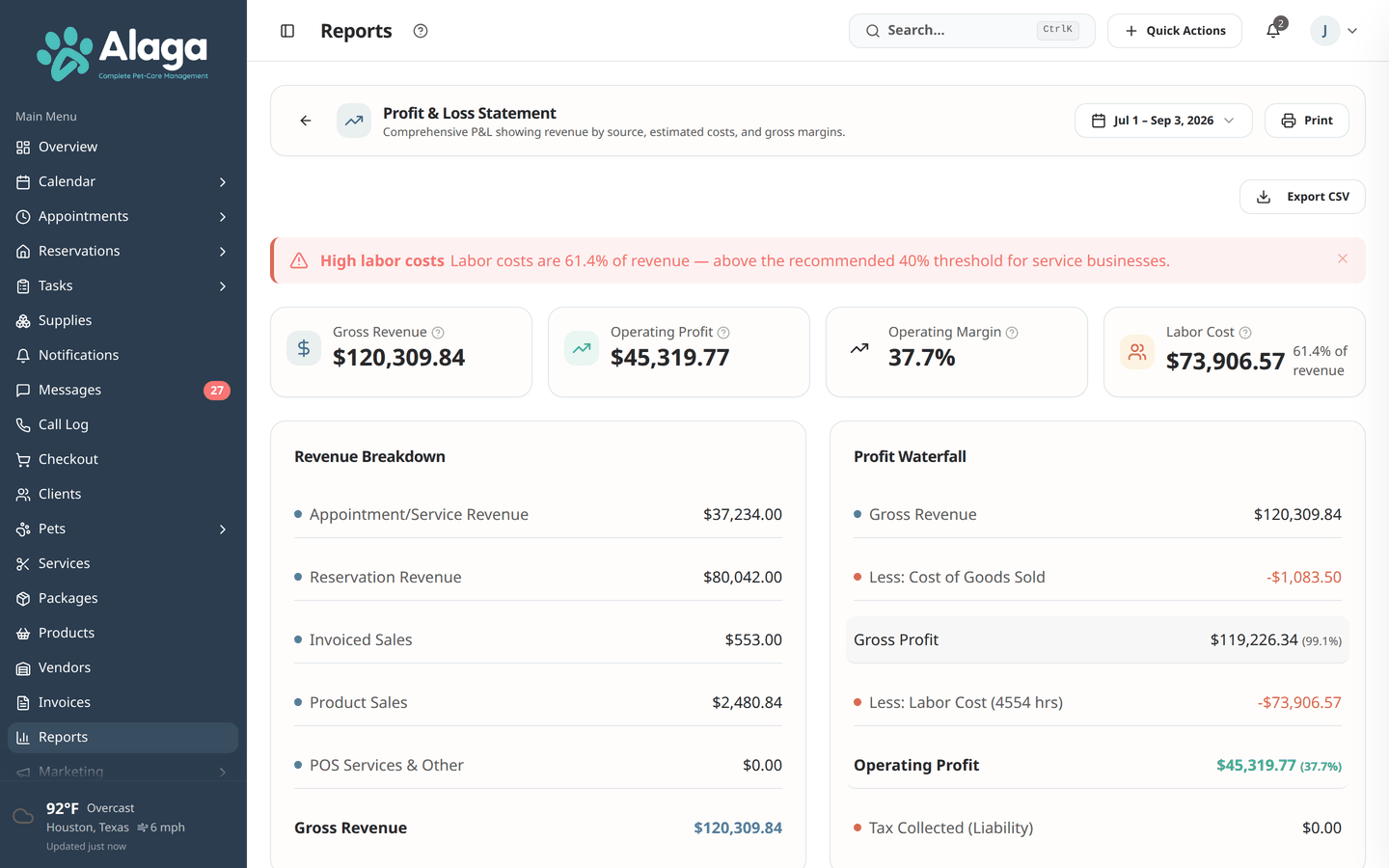Screen dimensions: 1389x868
Task: Show Gross Revenue info tooltip icon
Action: (x=438, y=333)
